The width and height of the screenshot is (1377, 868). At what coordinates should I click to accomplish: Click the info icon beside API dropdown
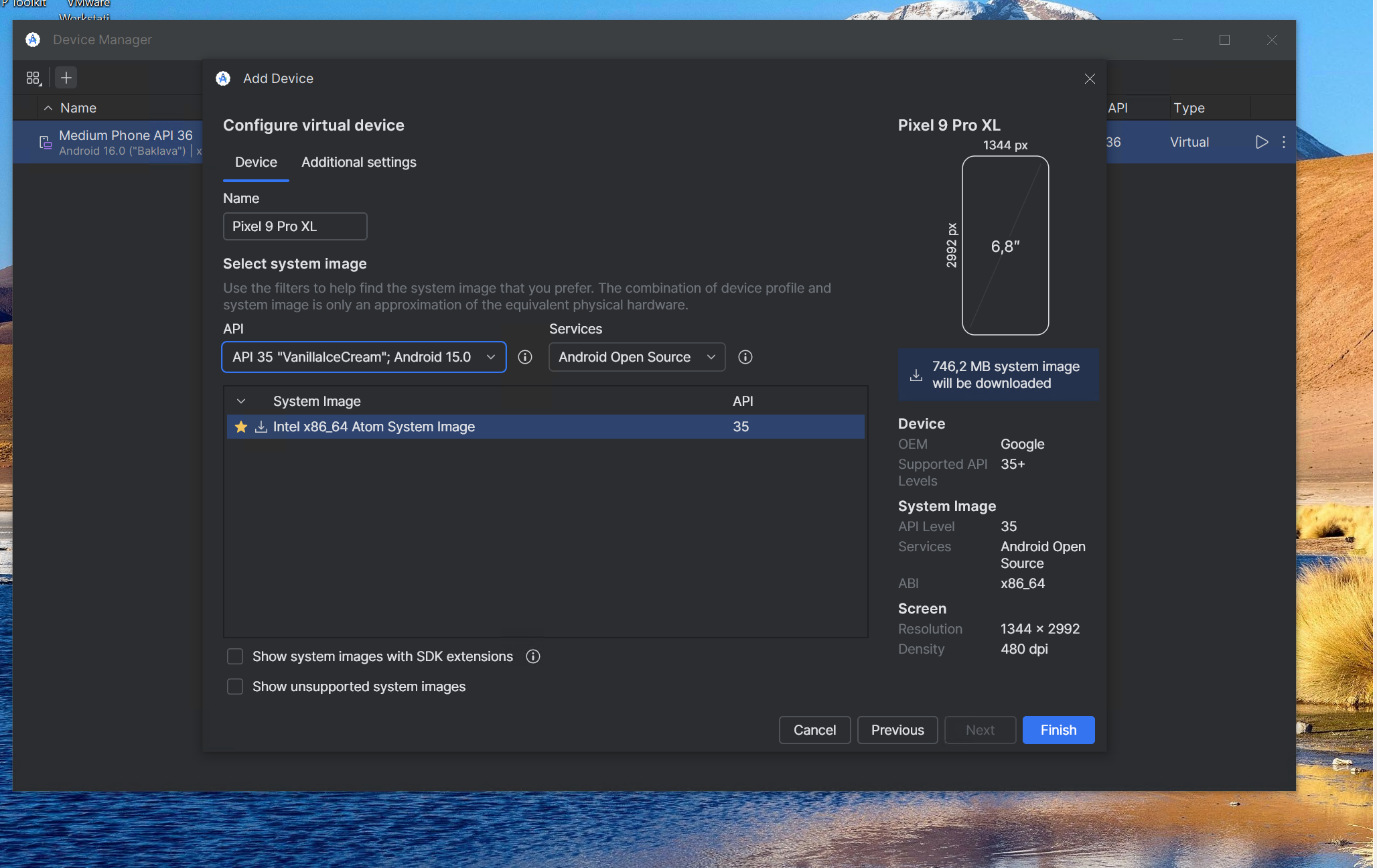click(x=525, y=357)
